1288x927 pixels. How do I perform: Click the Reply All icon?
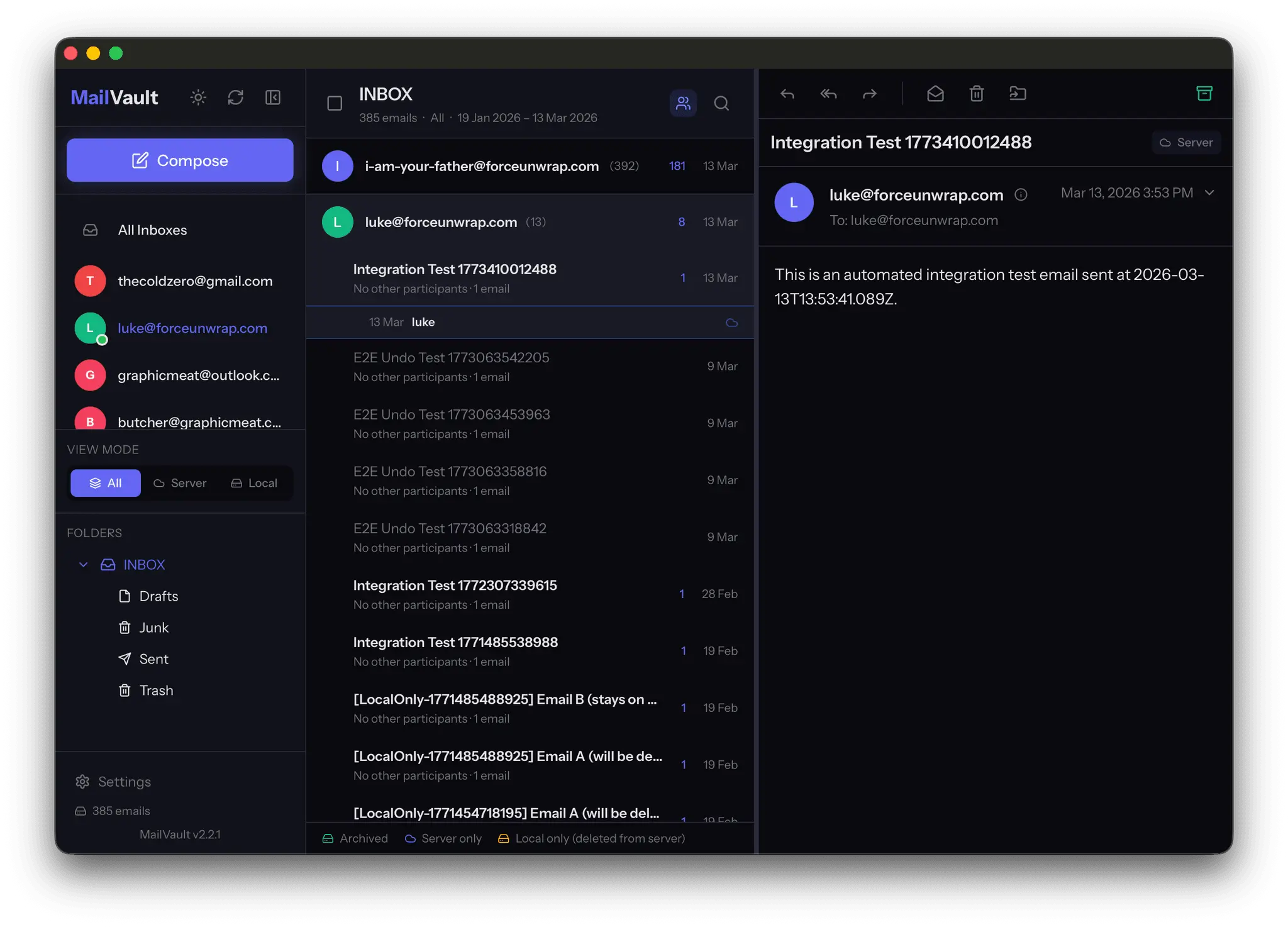coord(828,94)
